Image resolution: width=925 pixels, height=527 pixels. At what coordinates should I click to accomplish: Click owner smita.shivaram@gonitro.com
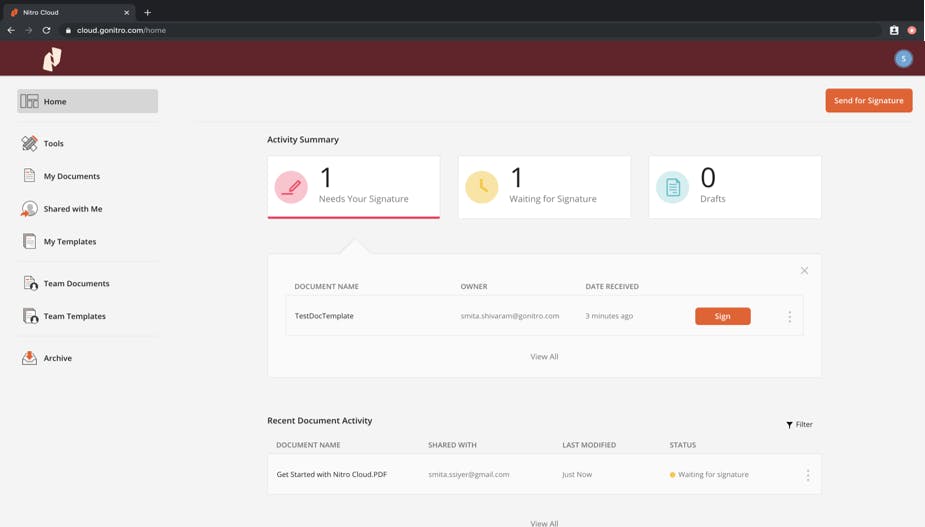(x=510, y=316)
